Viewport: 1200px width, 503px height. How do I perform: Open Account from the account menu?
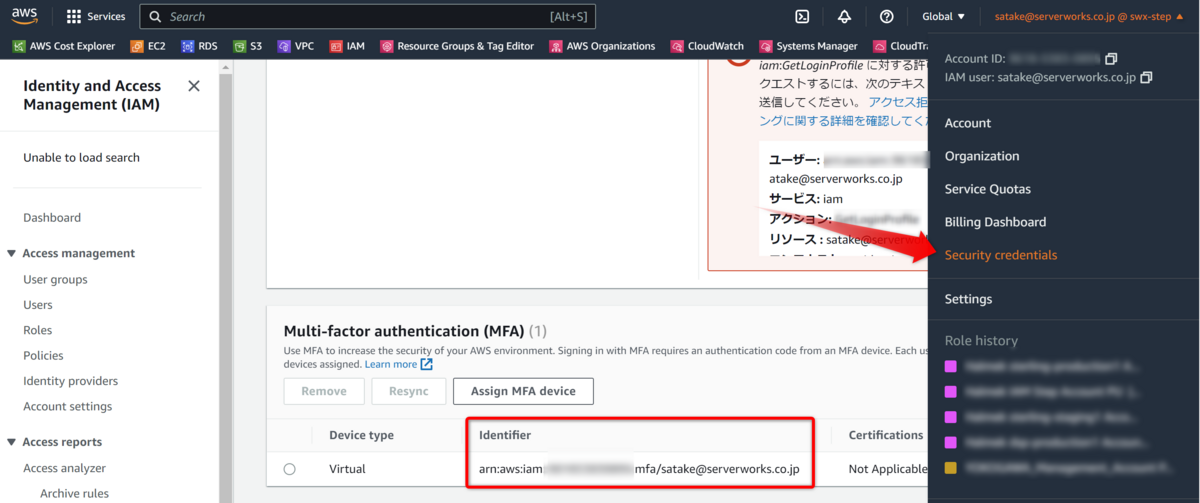(x=968, y=123)
